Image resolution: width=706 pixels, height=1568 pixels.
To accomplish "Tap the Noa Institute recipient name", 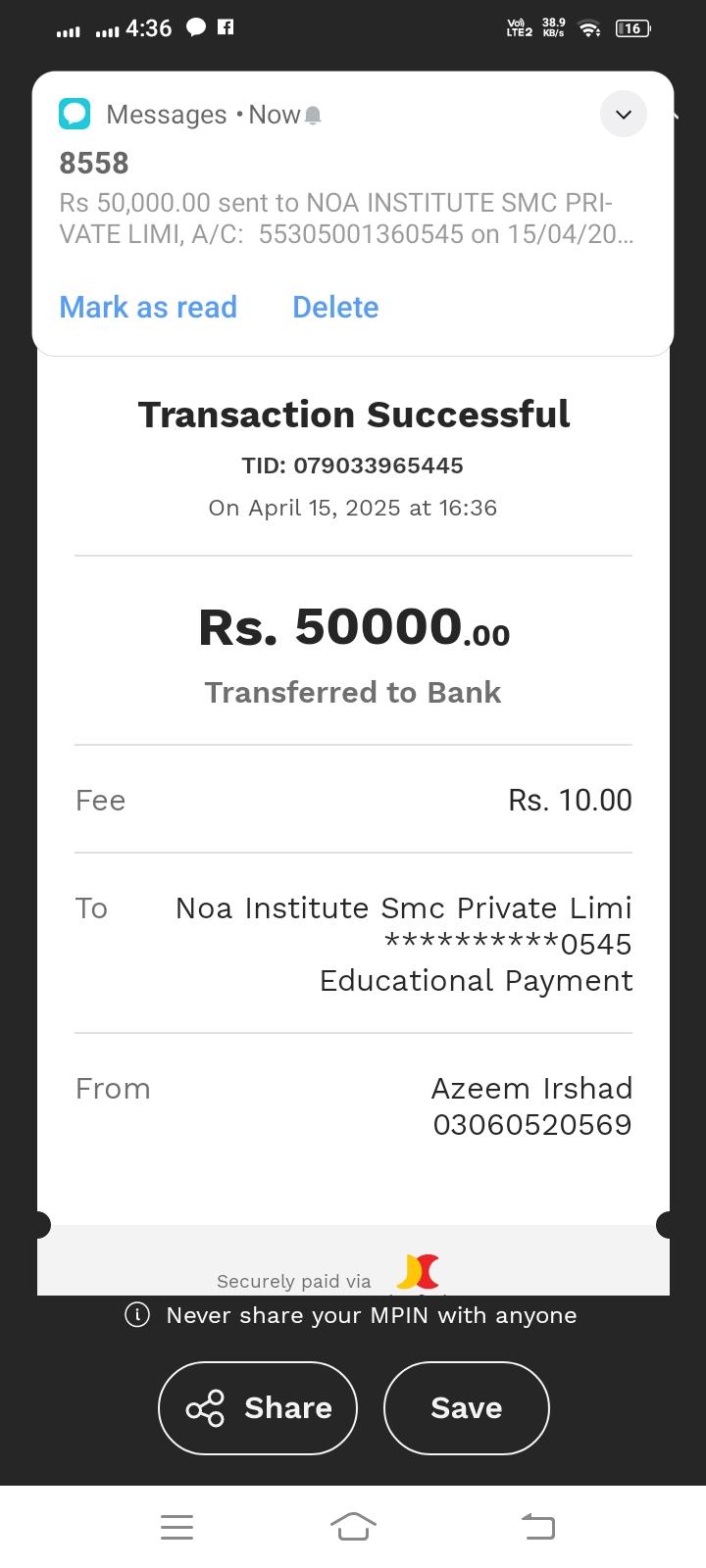I will pos(403,908).
